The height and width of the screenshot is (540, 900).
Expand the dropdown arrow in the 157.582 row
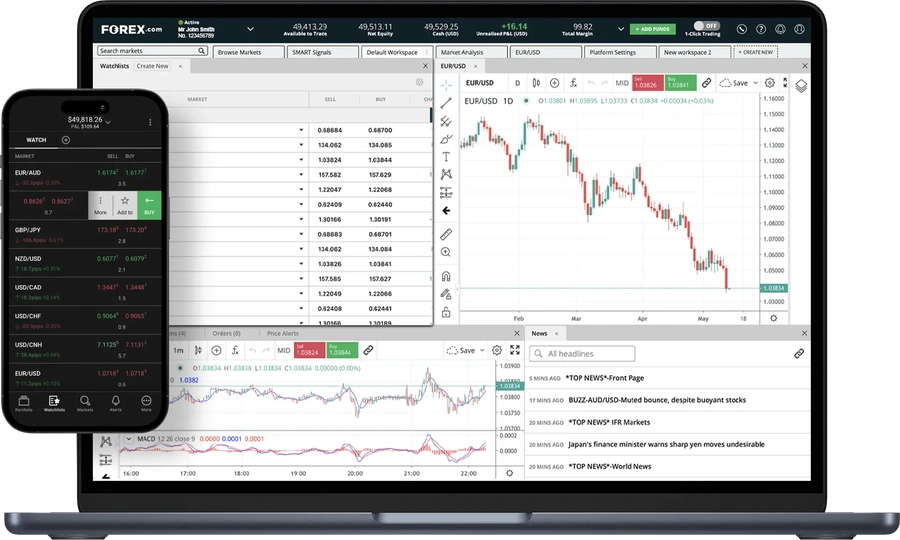[x=301, y=175]
